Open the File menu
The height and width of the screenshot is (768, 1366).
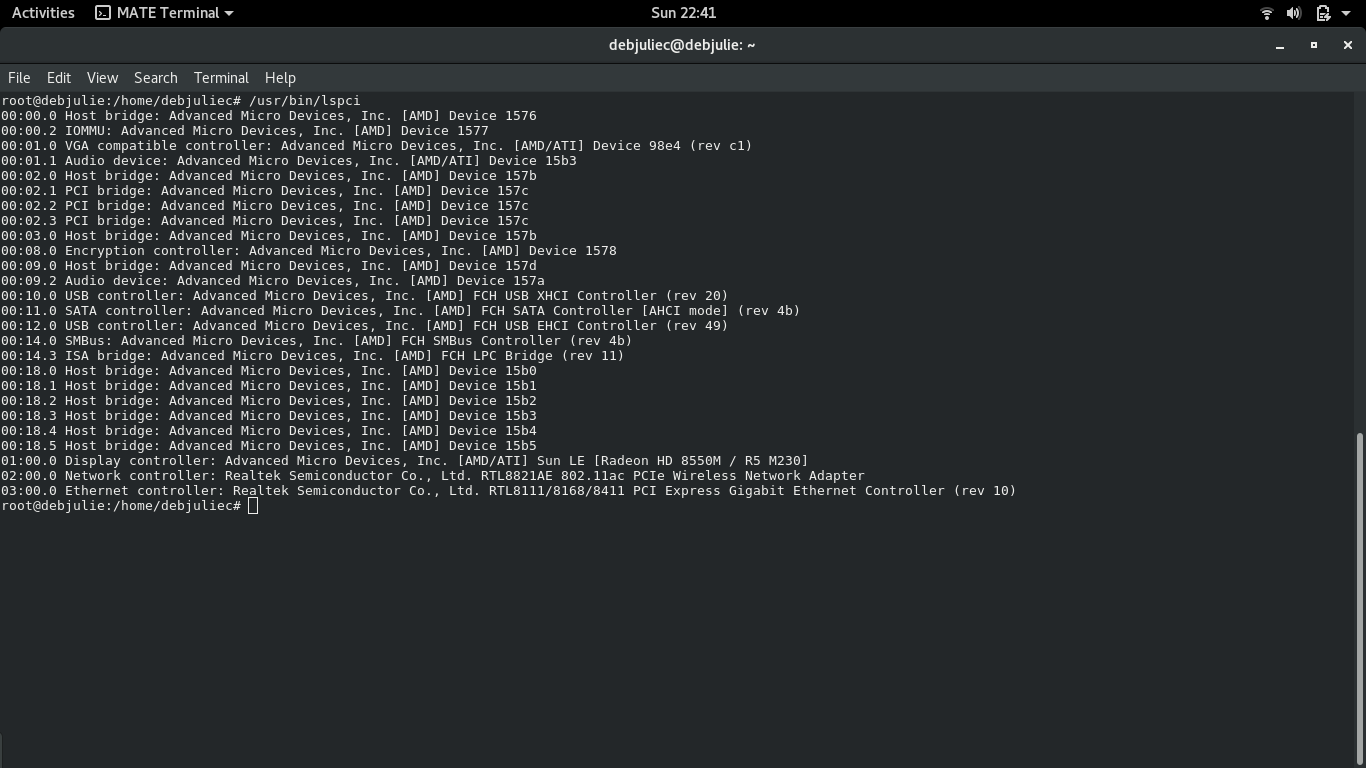click(19, 78)
